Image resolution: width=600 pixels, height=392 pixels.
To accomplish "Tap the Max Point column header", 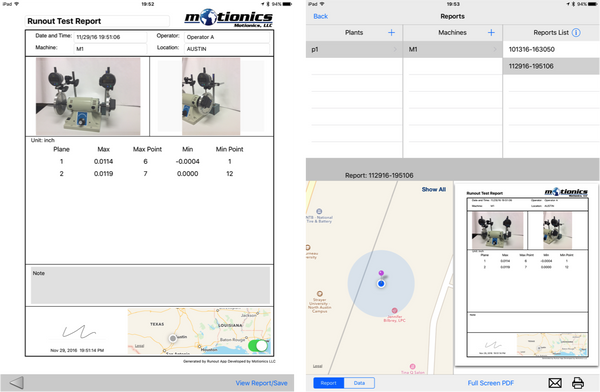I will coord(147,149).
